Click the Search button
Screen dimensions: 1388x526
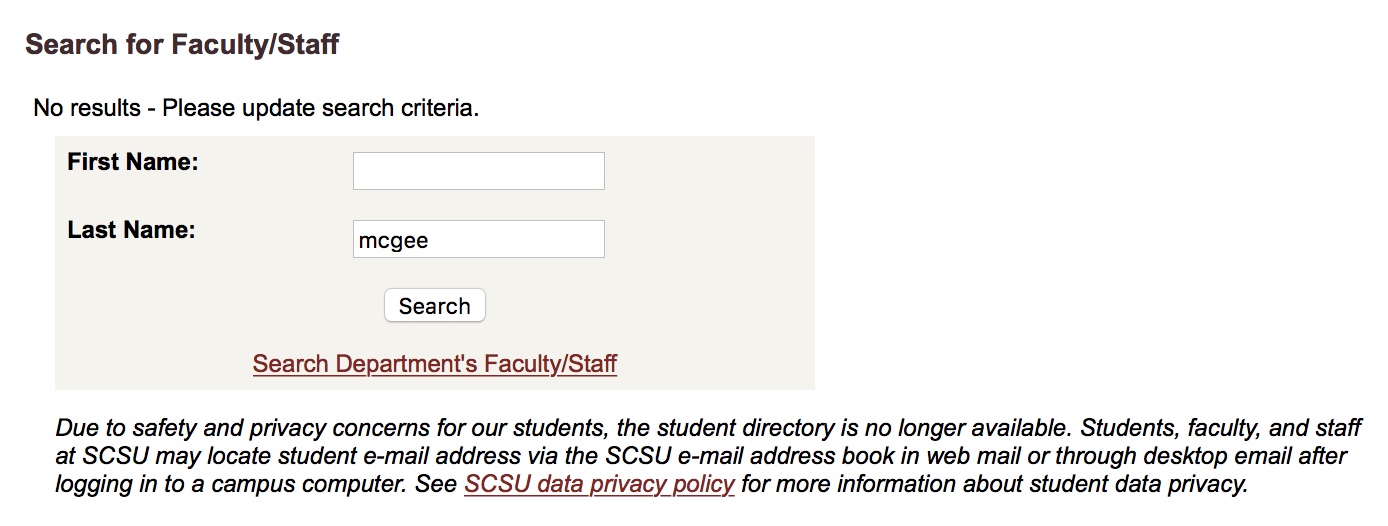(x=435, y=306)
